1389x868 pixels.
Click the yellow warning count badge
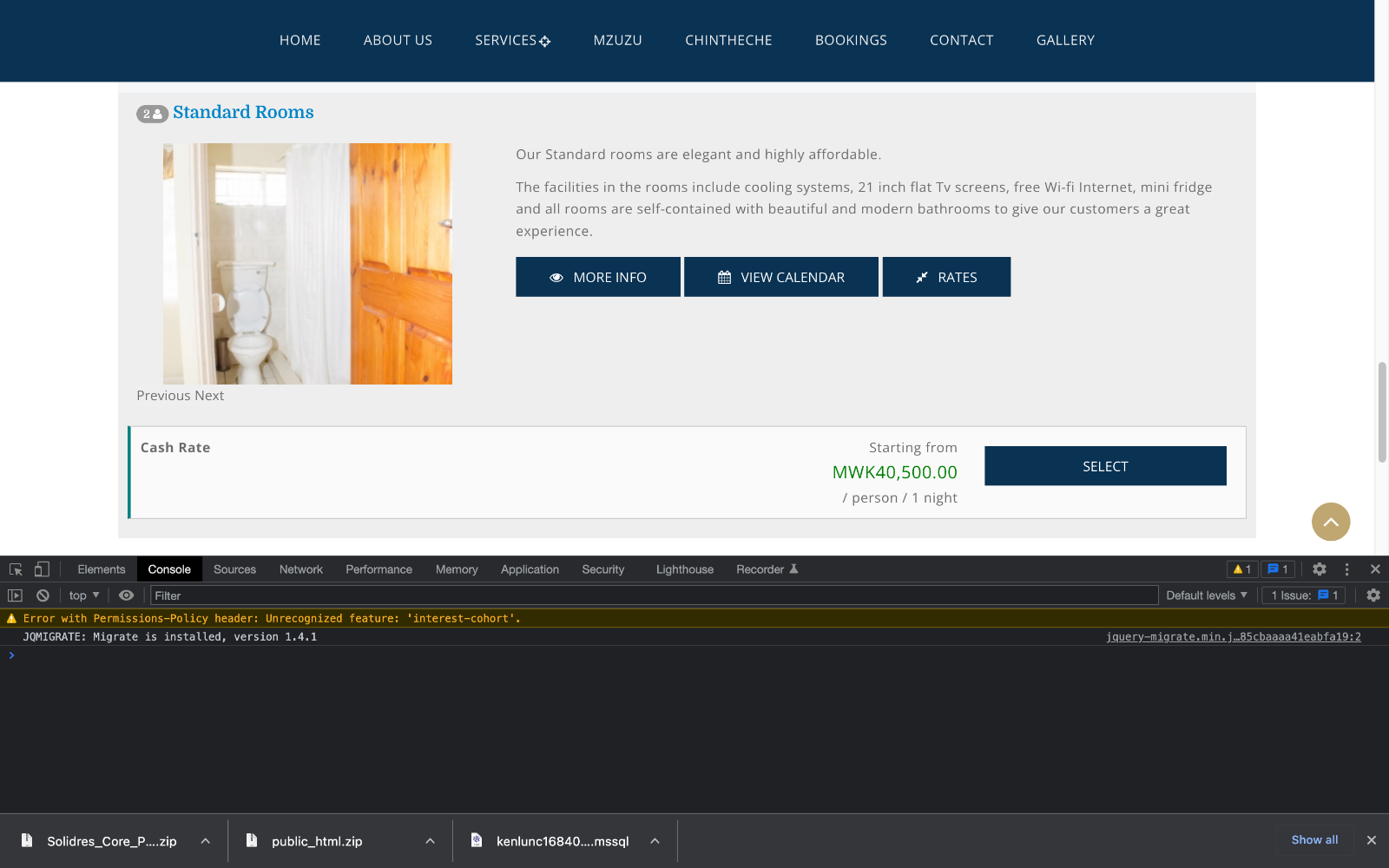coord(1242,569)
